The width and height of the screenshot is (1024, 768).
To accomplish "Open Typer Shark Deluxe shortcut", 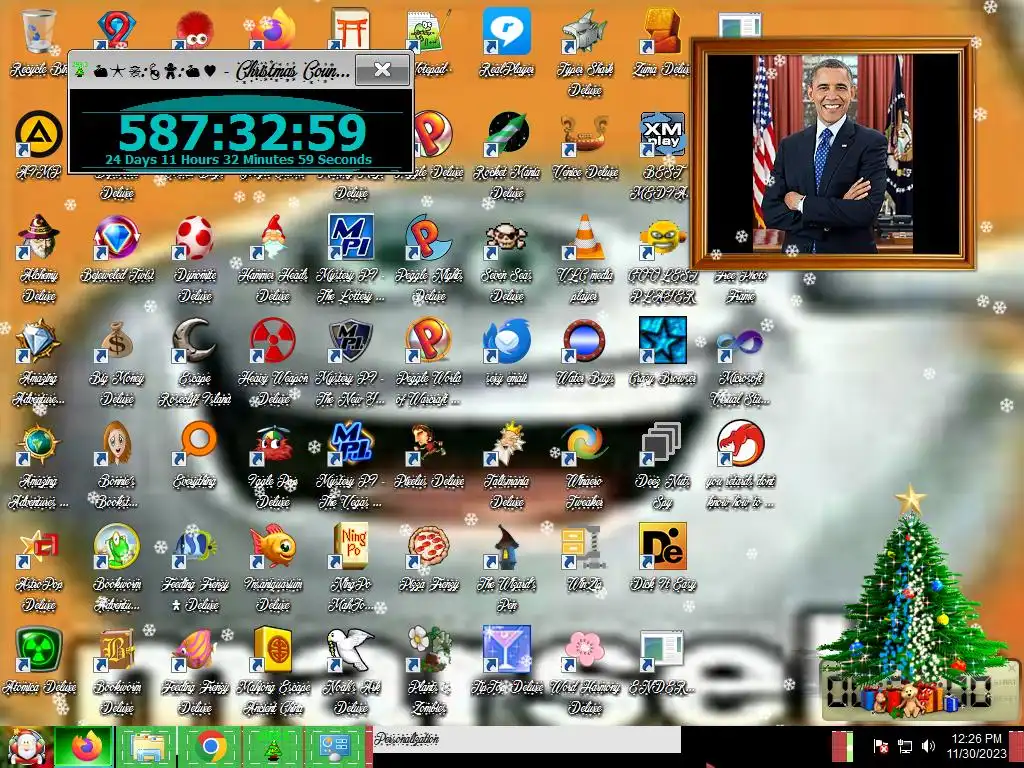I will [584, 31].
